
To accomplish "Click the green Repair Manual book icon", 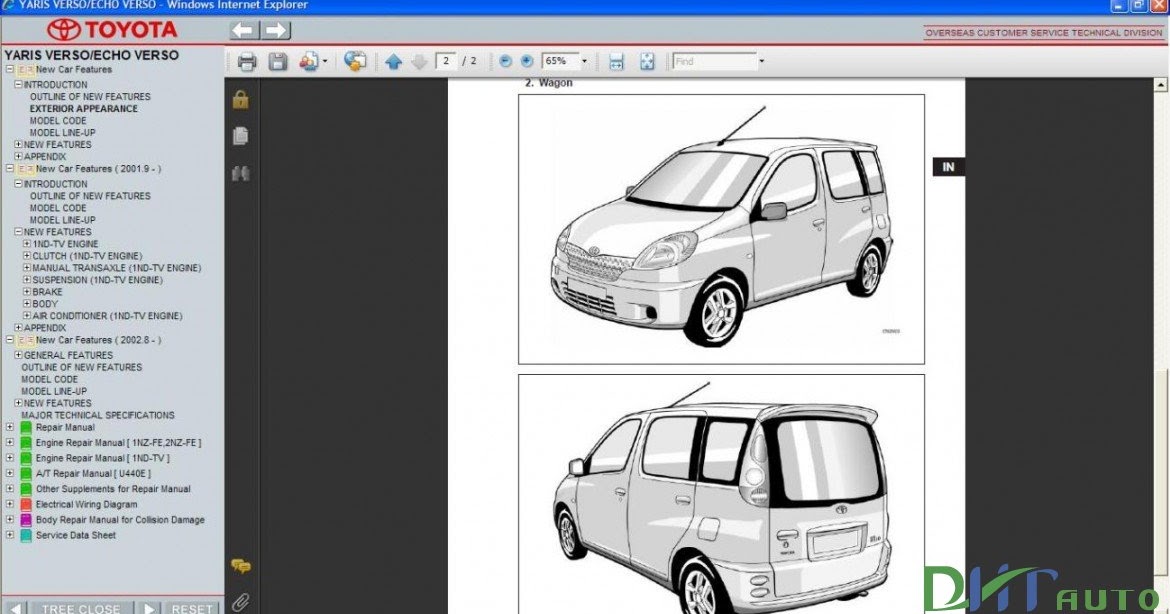I will coord(26,427).
